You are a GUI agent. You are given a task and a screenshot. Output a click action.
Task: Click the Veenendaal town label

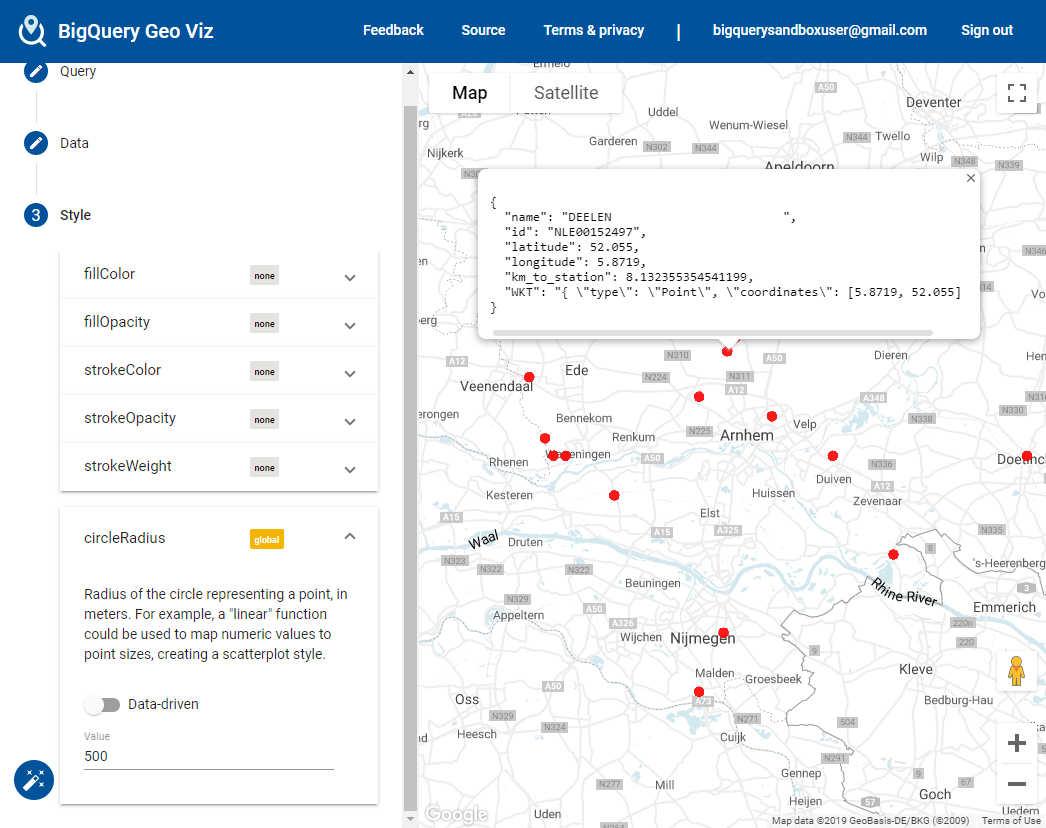point(496,386)
